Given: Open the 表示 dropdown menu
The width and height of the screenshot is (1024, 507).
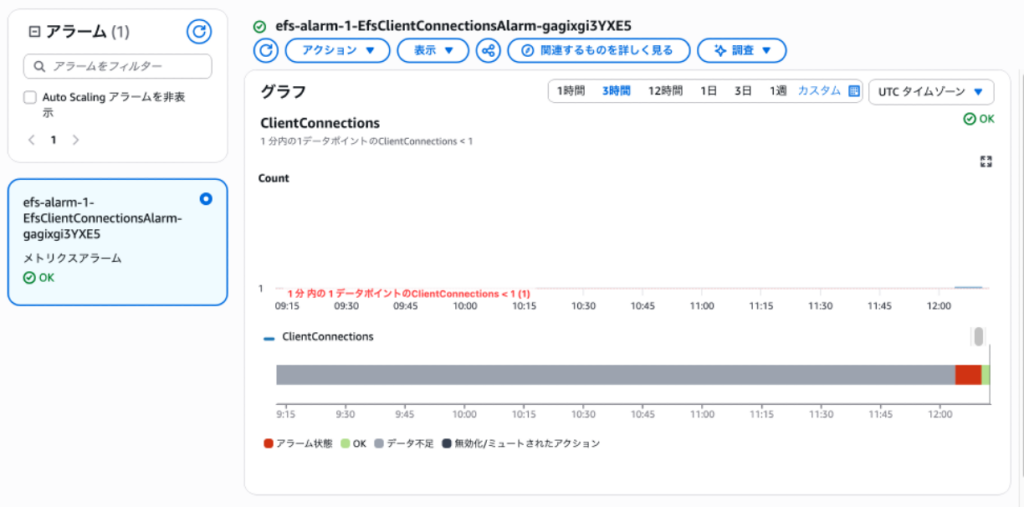Looking at the screenshot, I should pos(433,50).
